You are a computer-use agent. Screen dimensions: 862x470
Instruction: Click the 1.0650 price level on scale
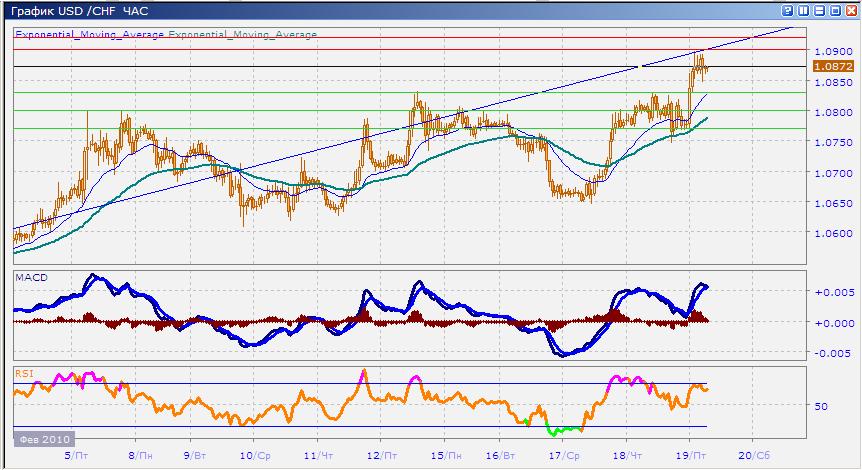[x=833, y=203]
